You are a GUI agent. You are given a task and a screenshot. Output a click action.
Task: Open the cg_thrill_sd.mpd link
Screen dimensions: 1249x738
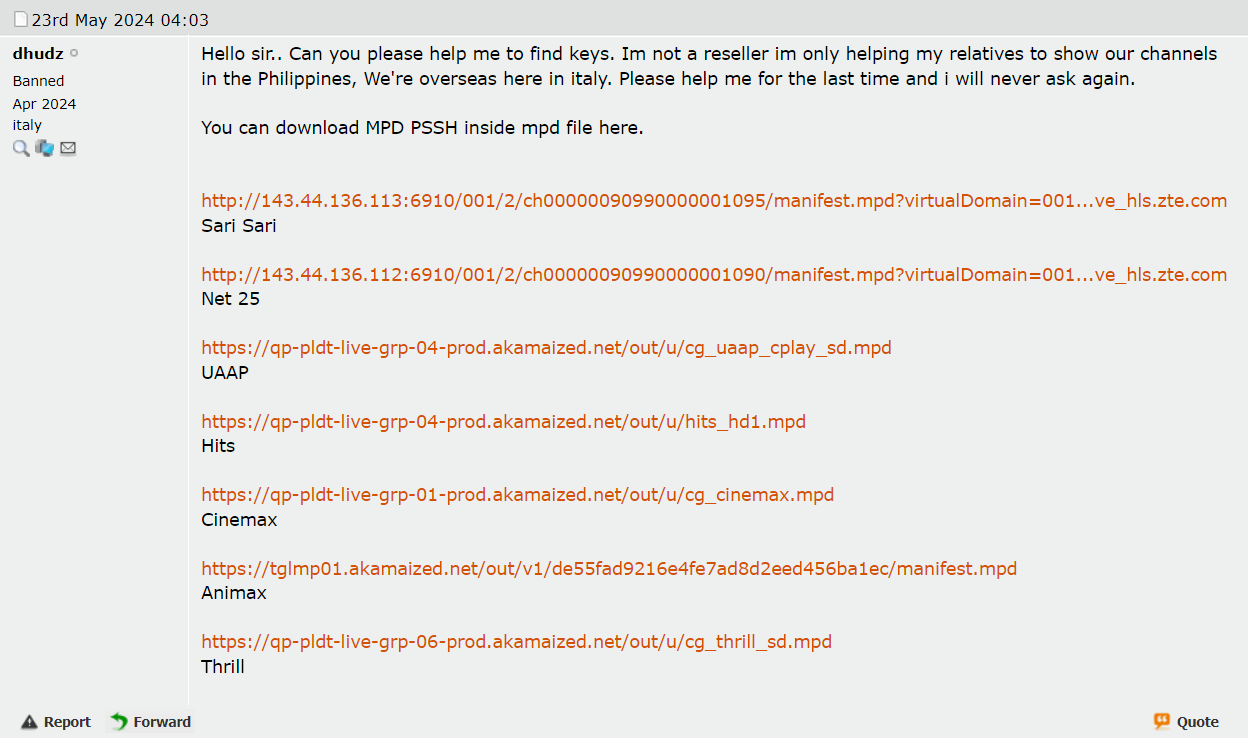pyautogui.click(x=516, y=642)
